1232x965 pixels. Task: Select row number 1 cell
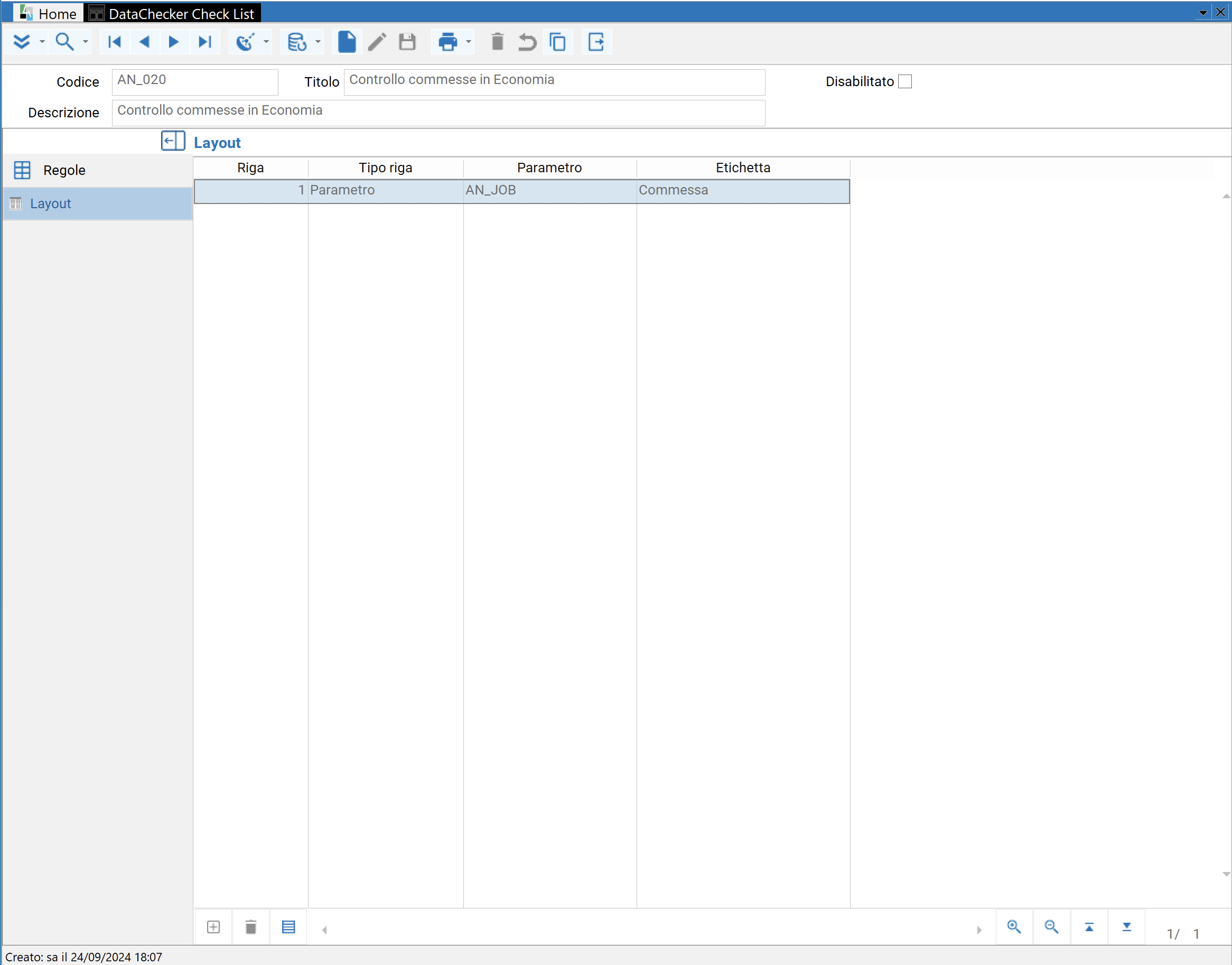[x=251, y=190]
